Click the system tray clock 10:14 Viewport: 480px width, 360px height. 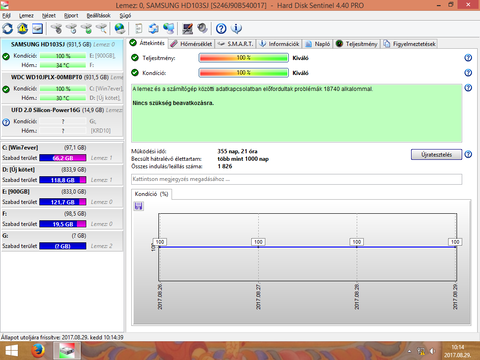tap(458, 347)
